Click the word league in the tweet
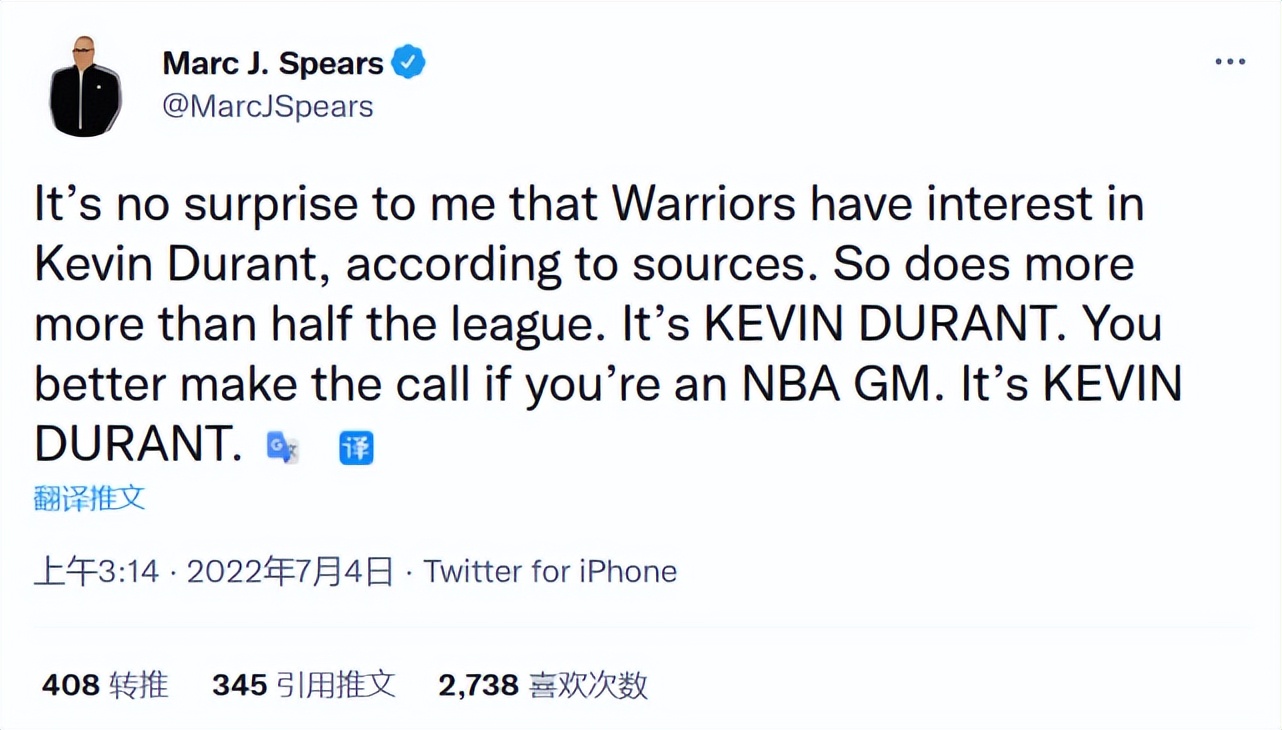This screenshot has width=1282, height=730. click(x=525, y=325)
